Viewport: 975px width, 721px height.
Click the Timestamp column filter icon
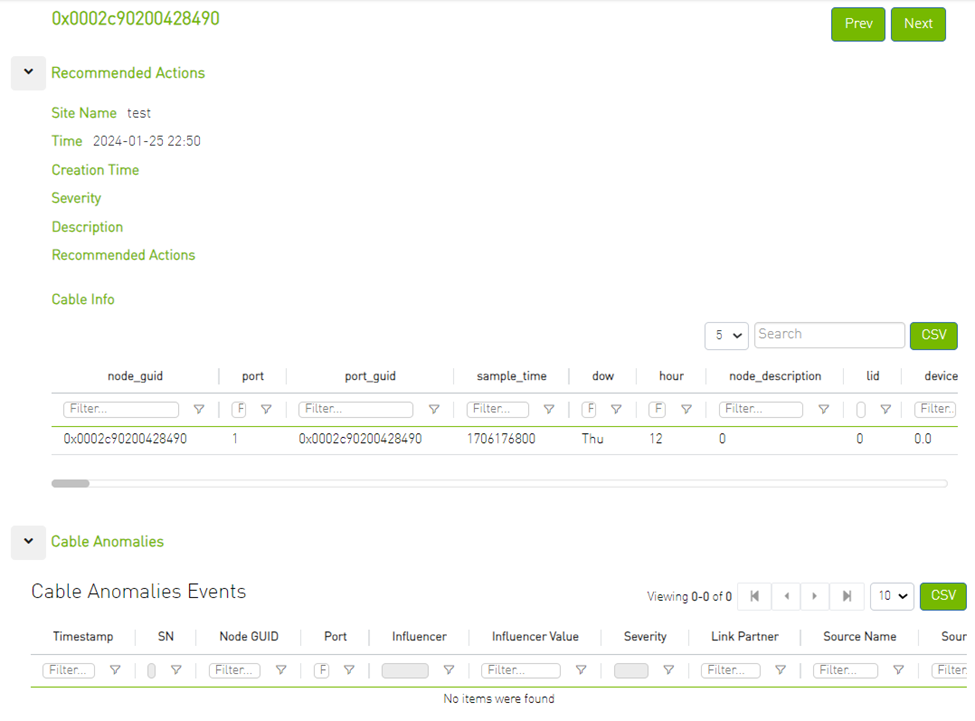click(x=115, y=670)
